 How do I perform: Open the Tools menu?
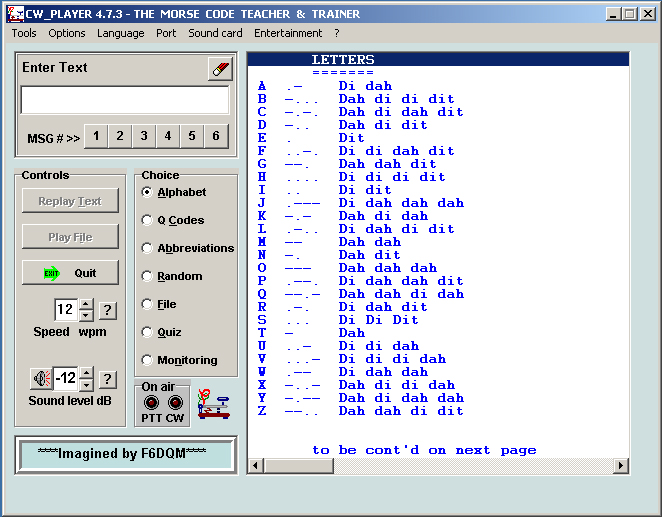pos(24,33)
